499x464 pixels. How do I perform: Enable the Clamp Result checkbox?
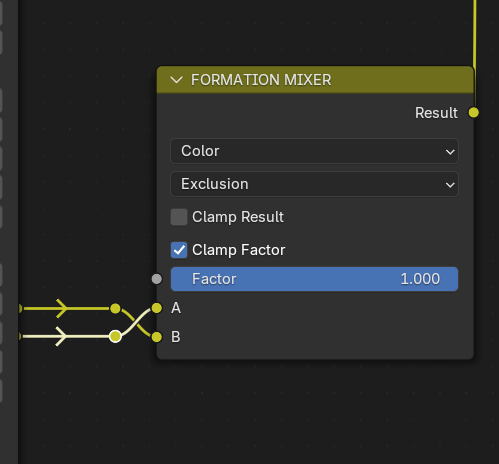(179, 217)
